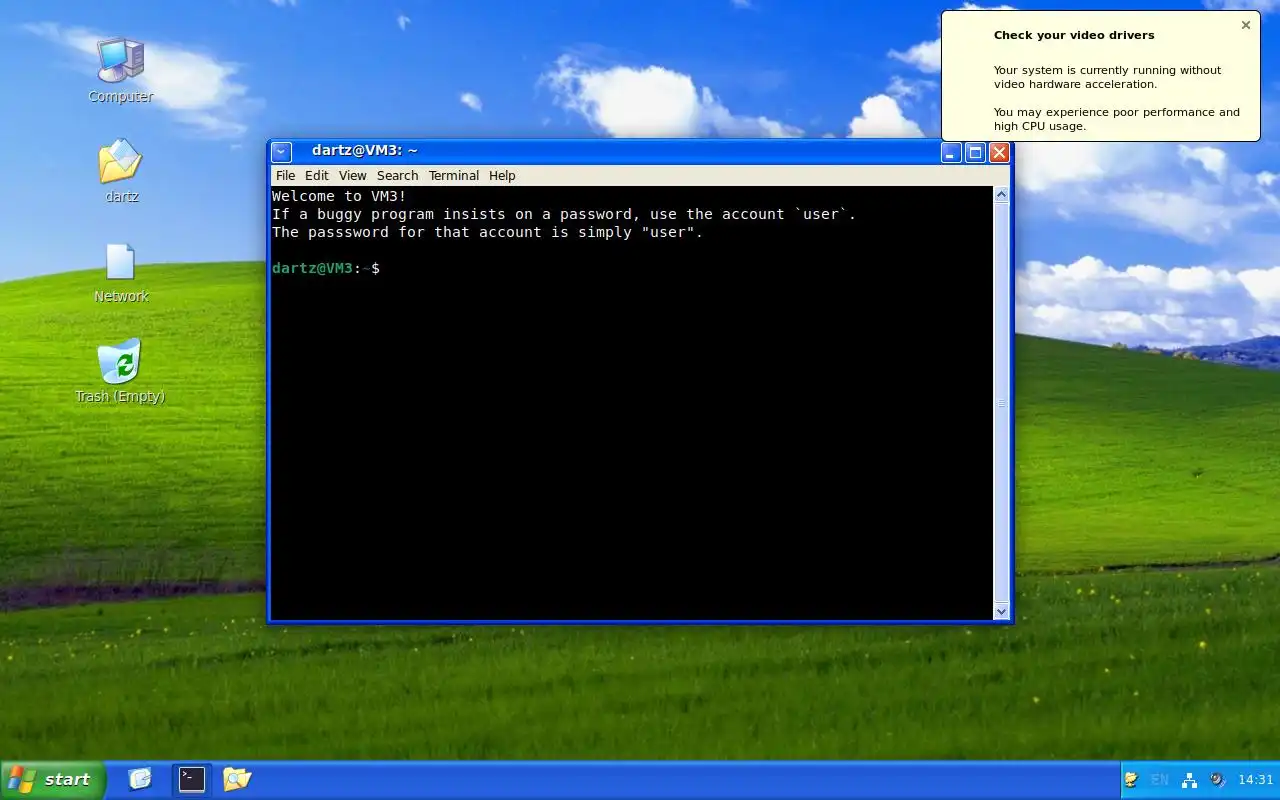Screen dimensions: 1280x800
Task: Click the terminal vertical scrollbar track
Action: [x=1001, y=403]
